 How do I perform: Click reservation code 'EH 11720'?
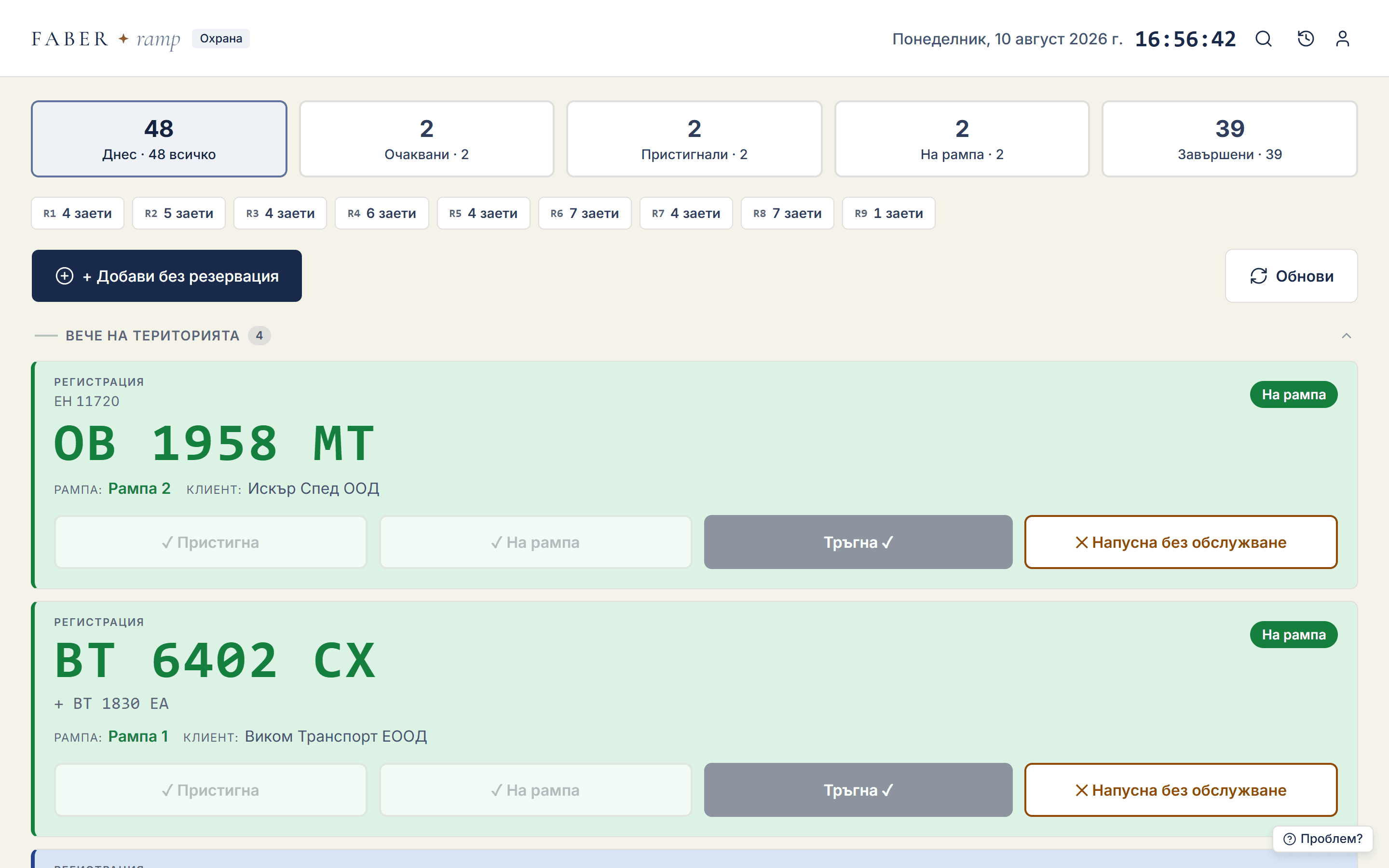click(87, 402)
